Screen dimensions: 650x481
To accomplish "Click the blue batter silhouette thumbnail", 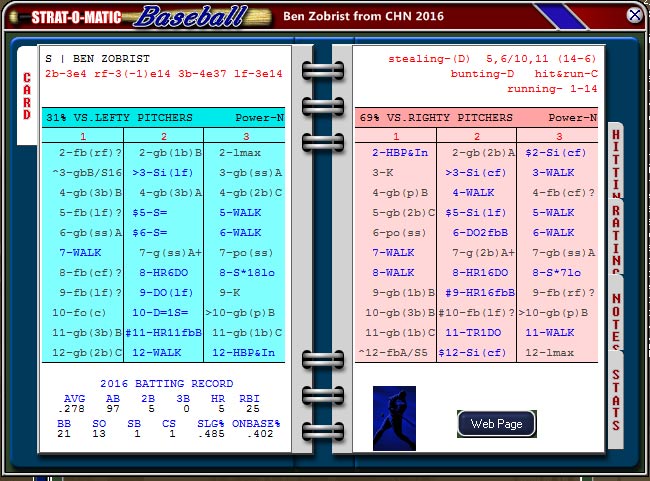I will coord(394,418).
